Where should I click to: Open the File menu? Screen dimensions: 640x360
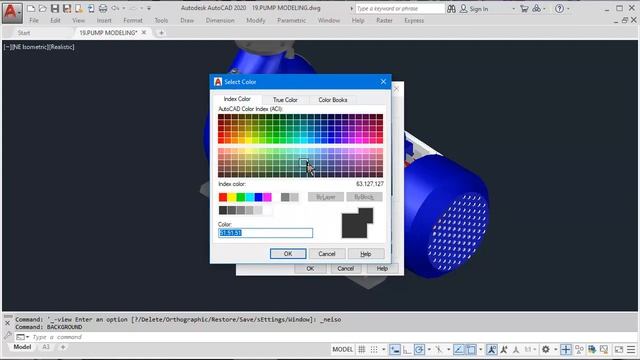coord(34,20)
